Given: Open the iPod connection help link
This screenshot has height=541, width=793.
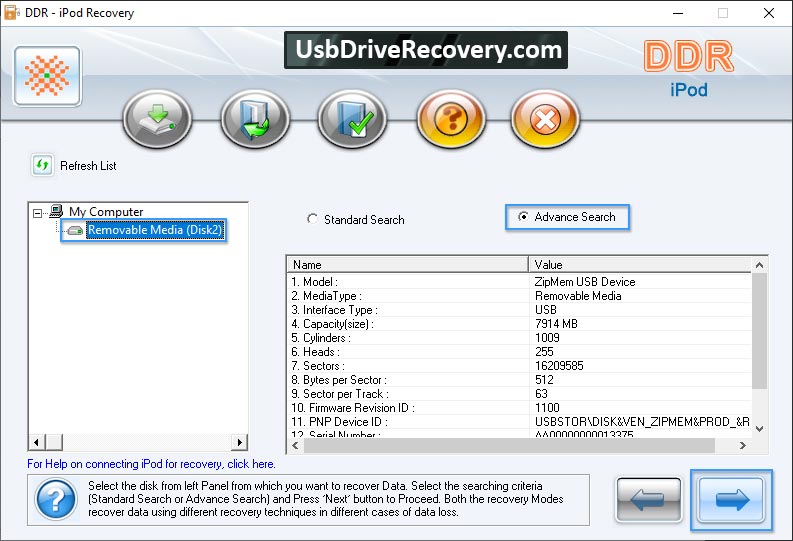Looking at the screenshot, I should (x=151, y=464).
